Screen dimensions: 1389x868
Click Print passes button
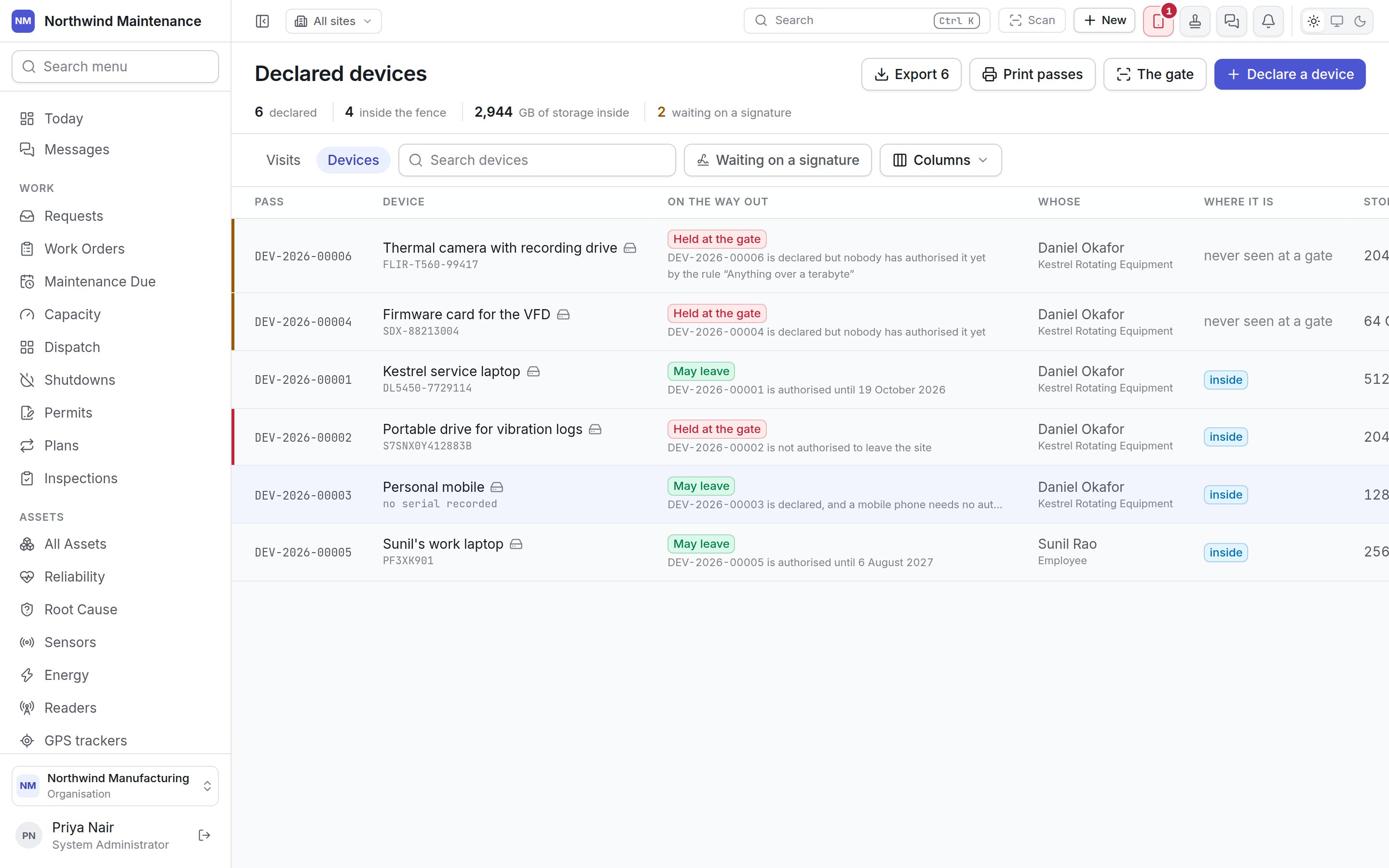1032,74
